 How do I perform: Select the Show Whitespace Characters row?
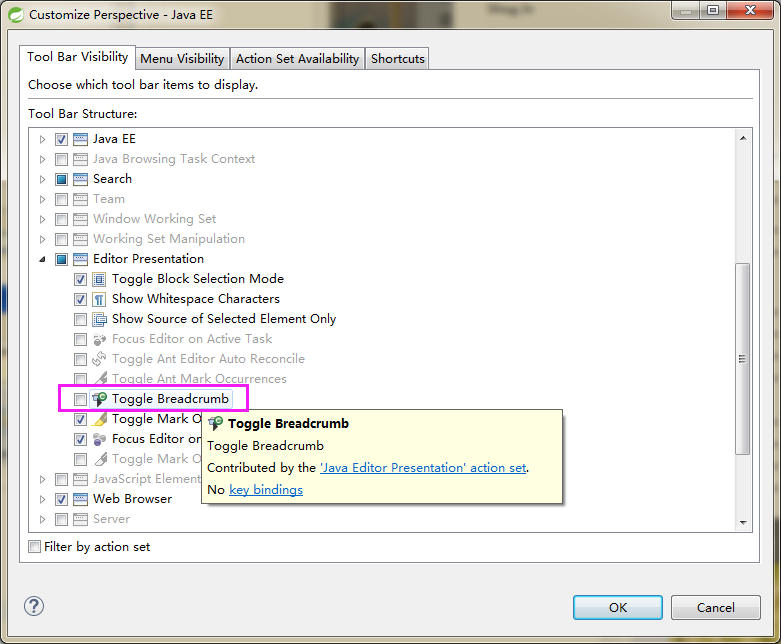coord(196,299)
